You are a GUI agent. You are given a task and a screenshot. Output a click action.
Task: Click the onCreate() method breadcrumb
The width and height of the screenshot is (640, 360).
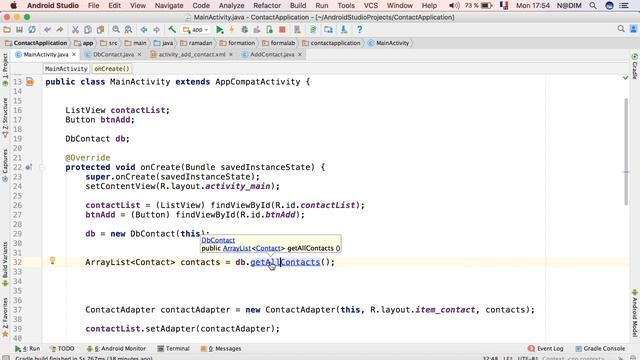111,69
